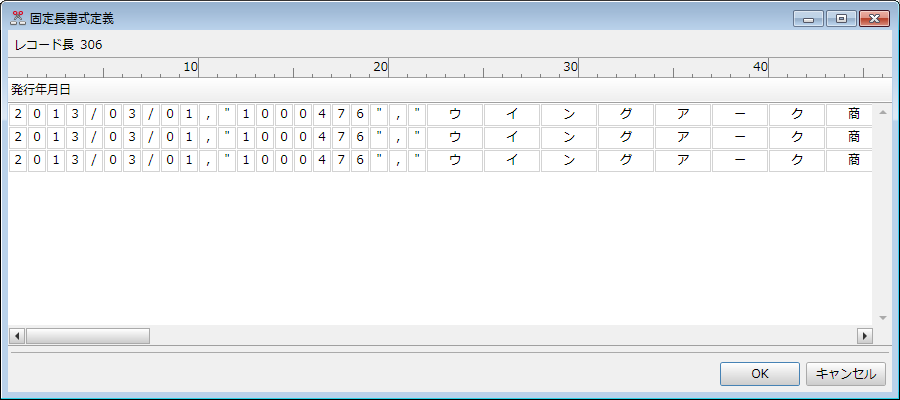Click the leading 2 cell in second row
The width and height of the screenshot is (900, 400).
(x=18, y=138)
